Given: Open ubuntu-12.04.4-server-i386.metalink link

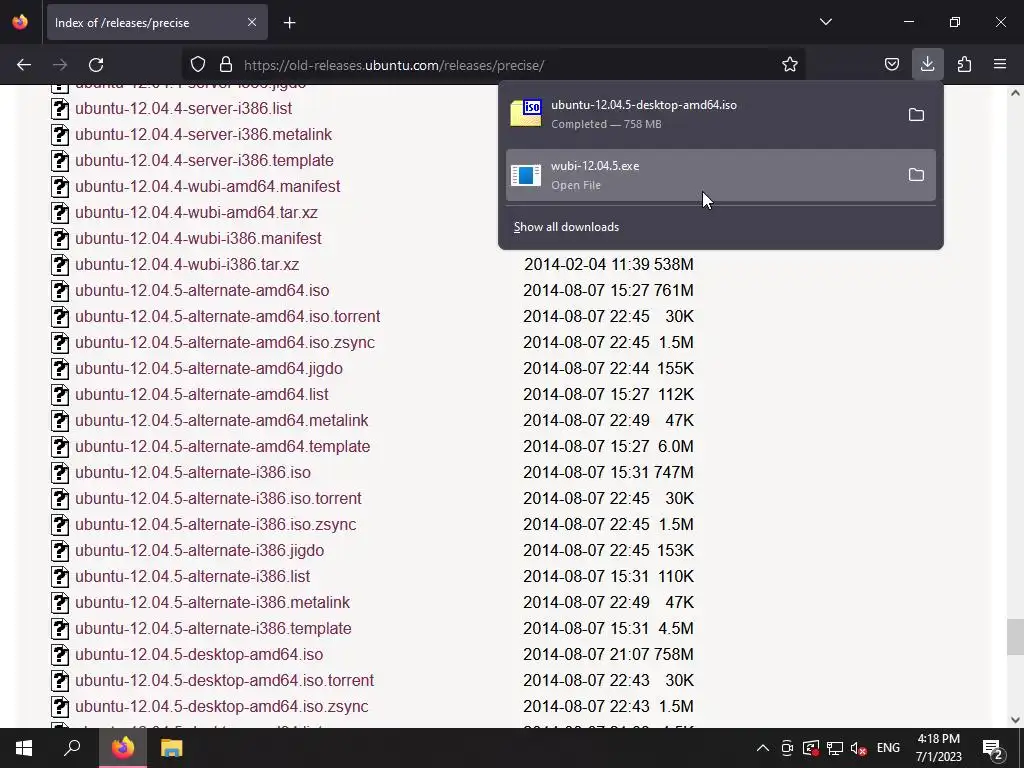Looking at the screenshot, I should tap(203, 135).
